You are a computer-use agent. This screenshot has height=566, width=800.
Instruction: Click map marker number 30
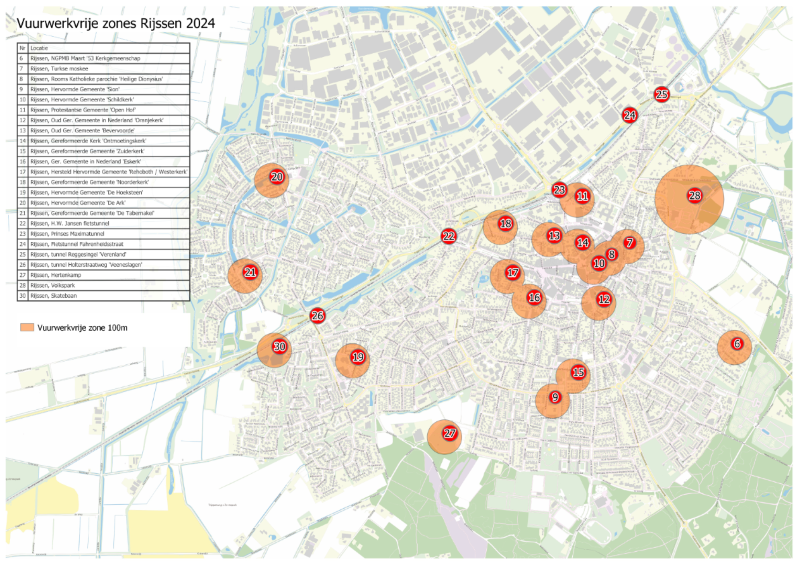click(x=280, y=347)
